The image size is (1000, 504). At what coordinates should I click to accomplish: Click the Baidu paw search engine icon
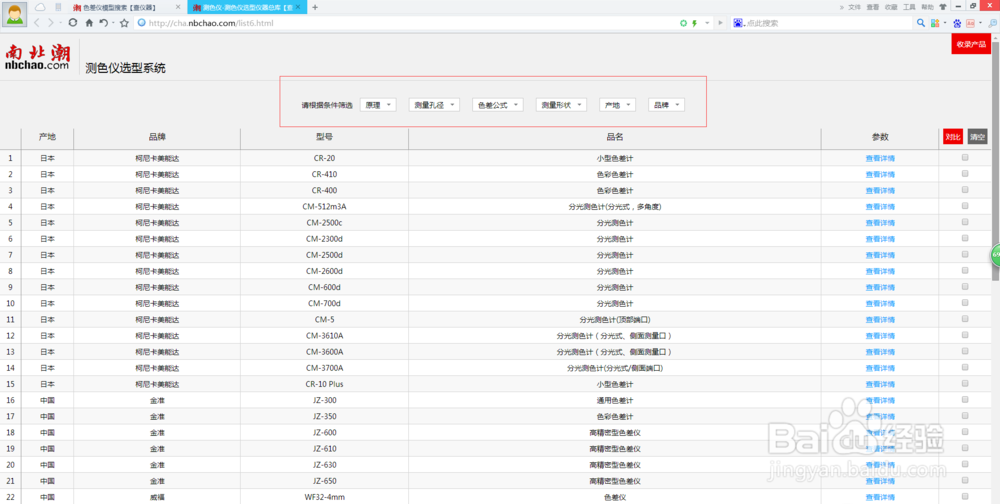point(738,23)
